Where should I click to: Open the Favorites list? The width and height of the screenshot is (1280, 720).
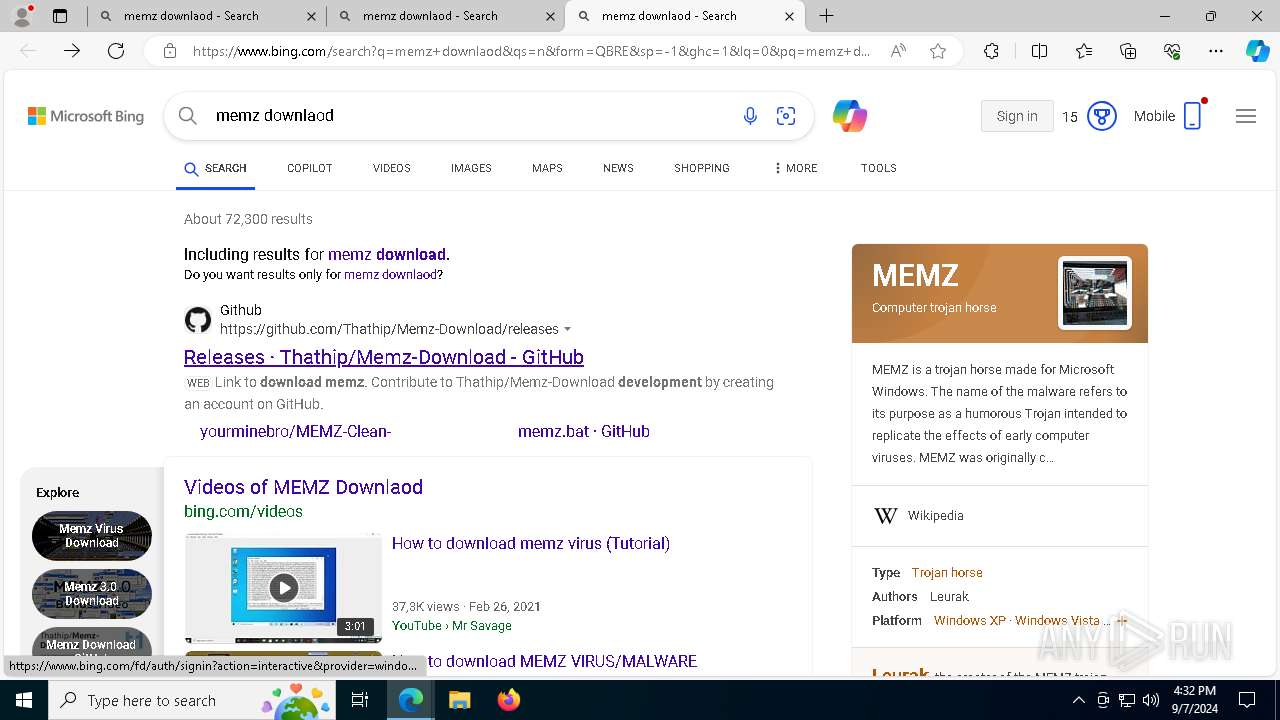pos(1084,51)
